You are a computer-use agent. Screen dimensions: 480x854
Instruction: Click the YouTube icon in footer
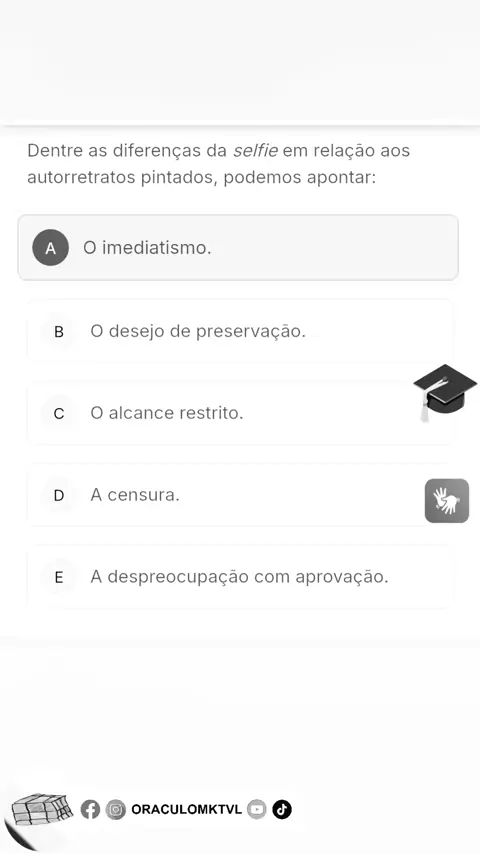(257, 809)
